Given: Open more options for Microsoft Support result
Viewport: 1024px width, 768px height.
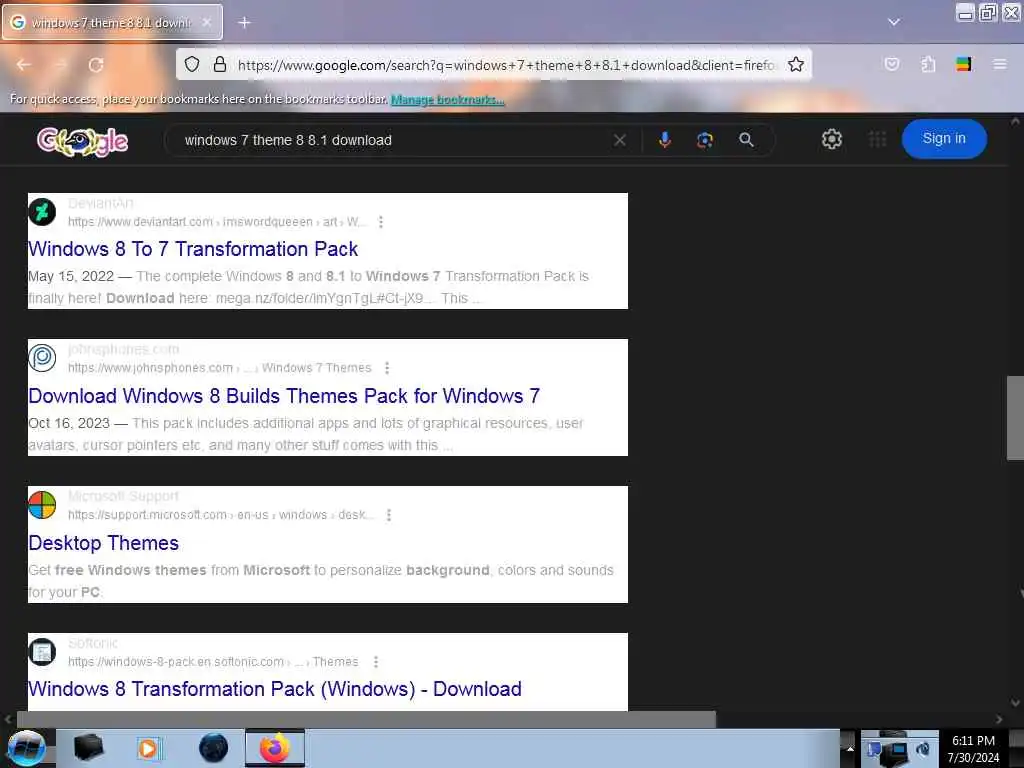Looking at the screenshot, I should (389, 515).
